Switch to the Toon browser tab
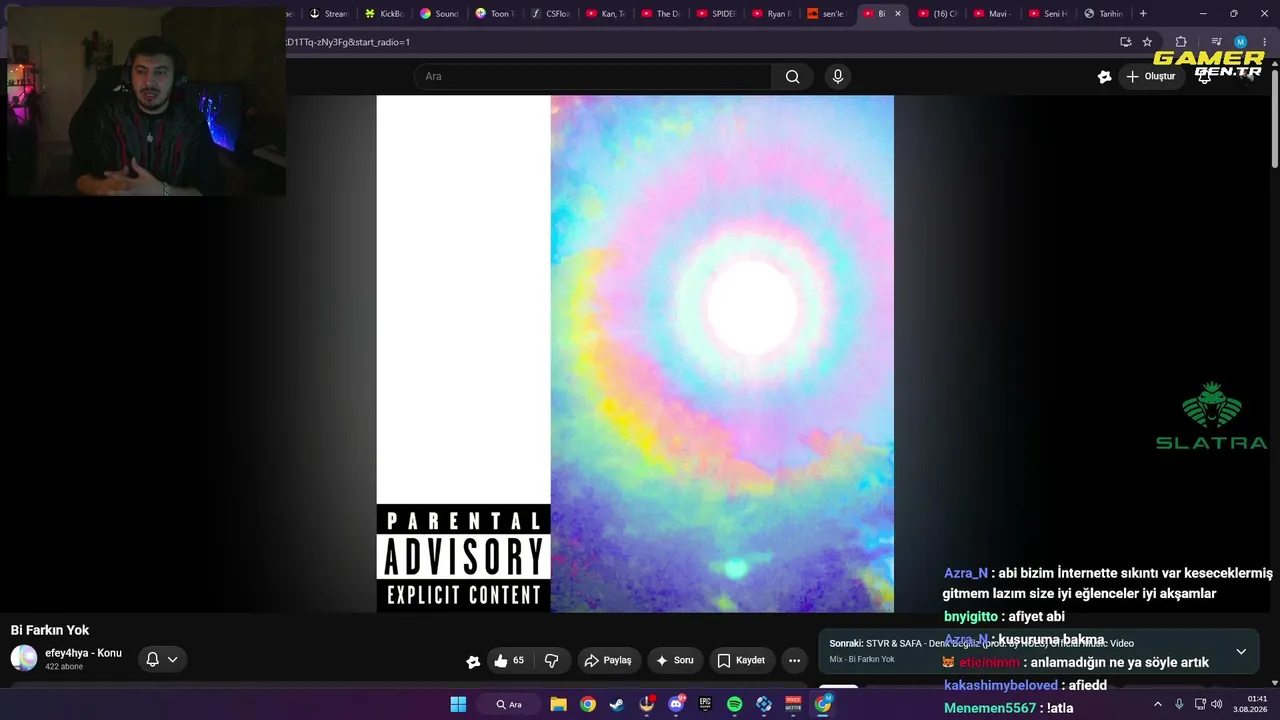 coord(494,14)
